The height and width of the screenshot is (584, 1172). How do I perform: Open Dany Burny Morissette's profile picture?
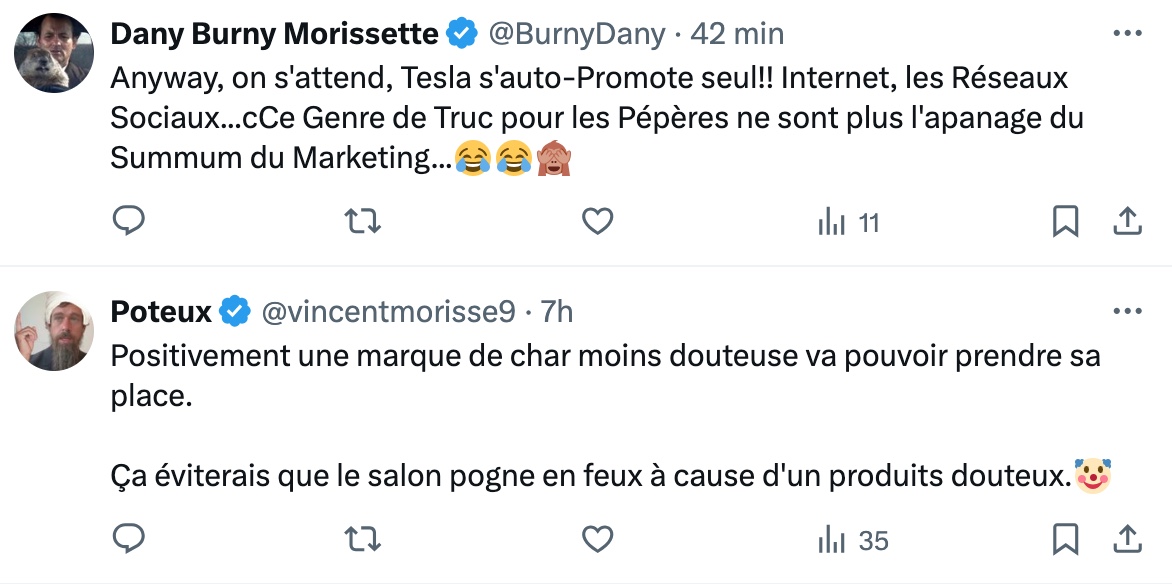click(x=54, y=53)
